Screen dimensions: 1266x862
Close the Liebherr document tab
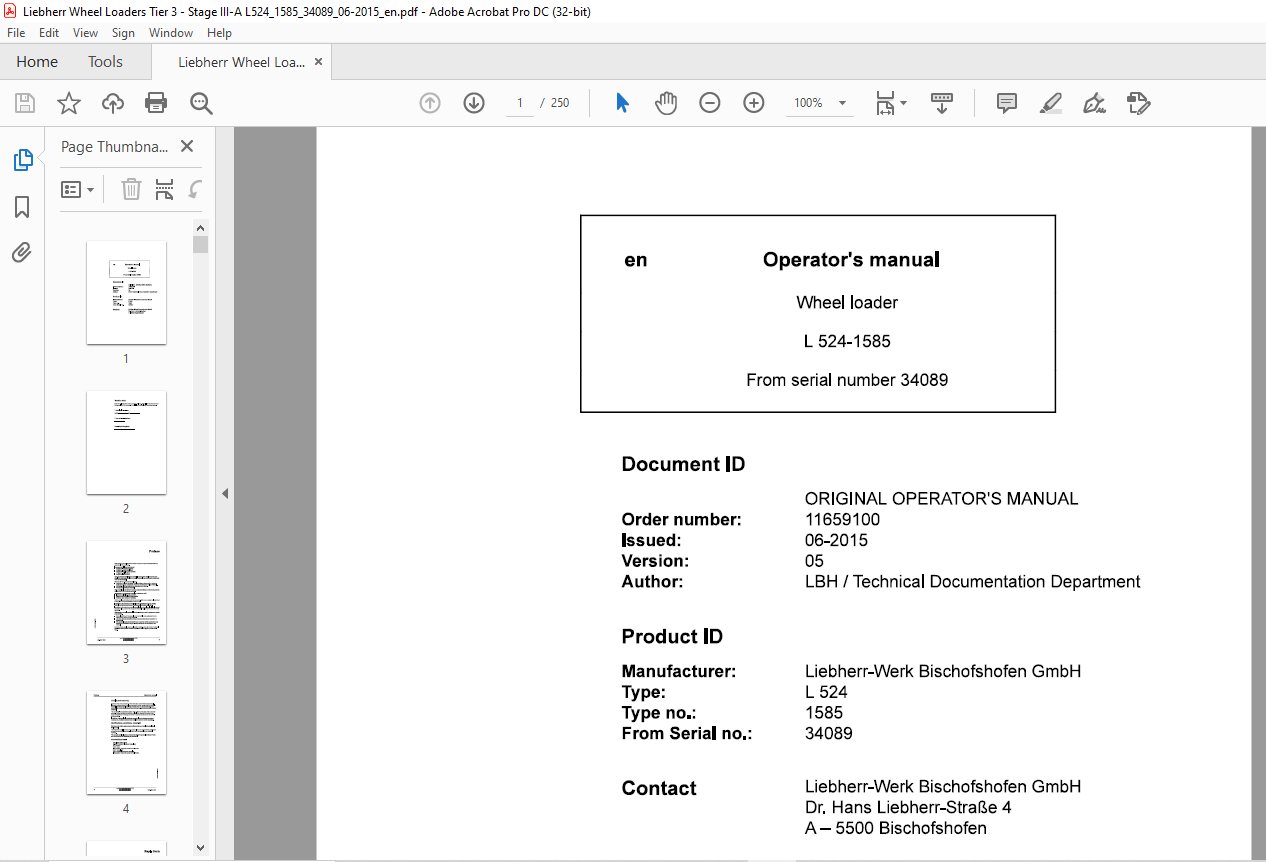pyautogui.click(x=319, y=62)
